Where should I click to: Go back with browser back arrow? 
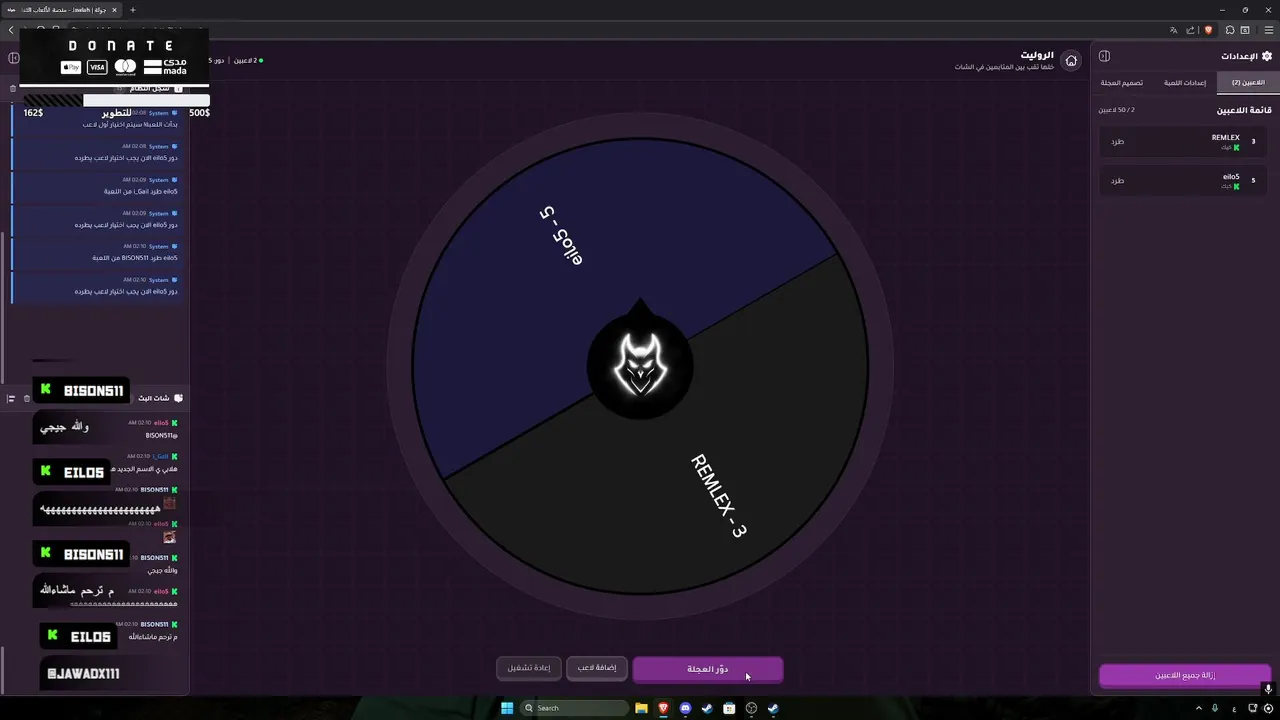click(11, 30)
